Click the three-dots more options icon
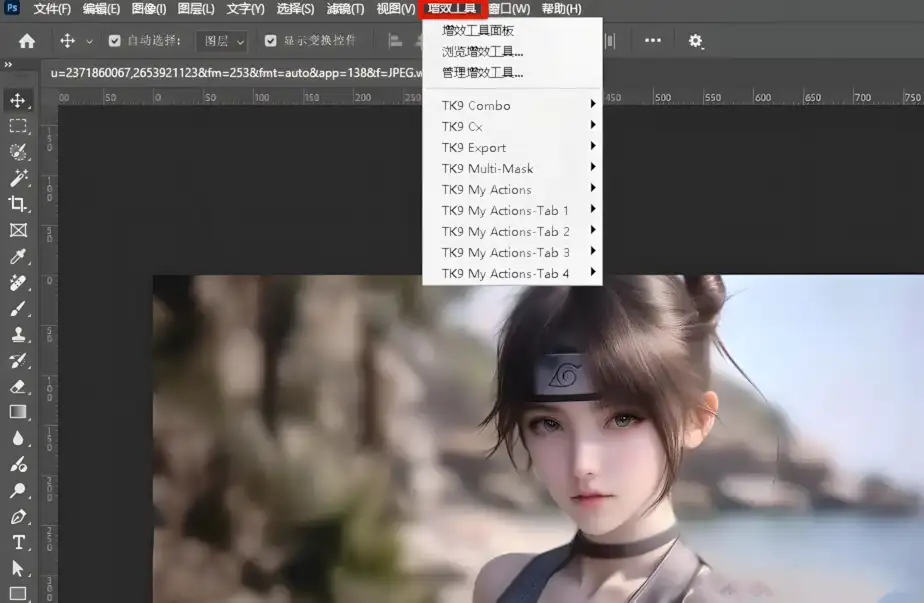The width and height of the screenshot is (924, 603). point(652,40)
